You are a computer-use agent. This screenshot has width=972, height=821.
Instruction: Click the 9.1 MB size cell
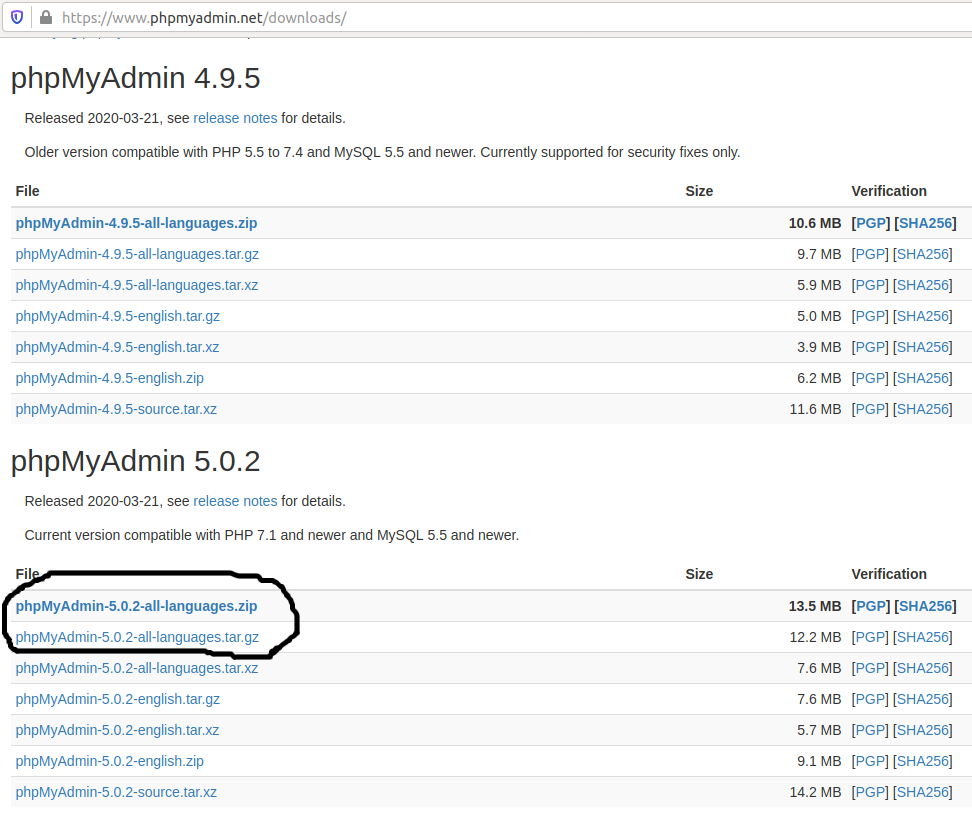pyautogui.click(x=819, y=761)
